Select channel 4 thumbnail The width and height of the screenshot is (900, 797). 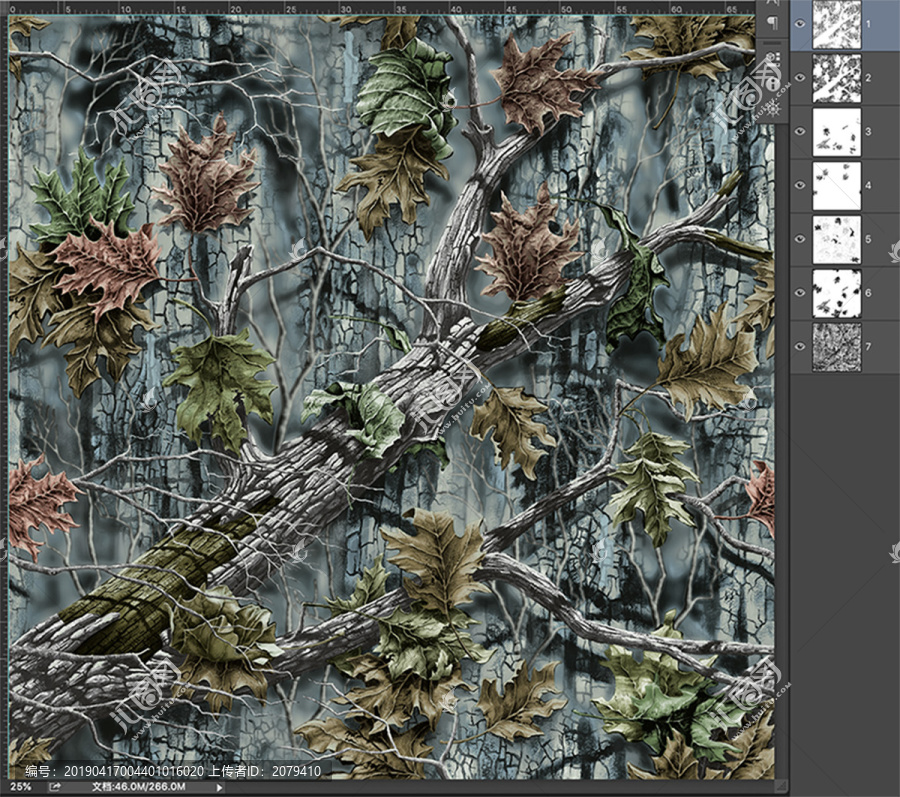coord(837,186)
